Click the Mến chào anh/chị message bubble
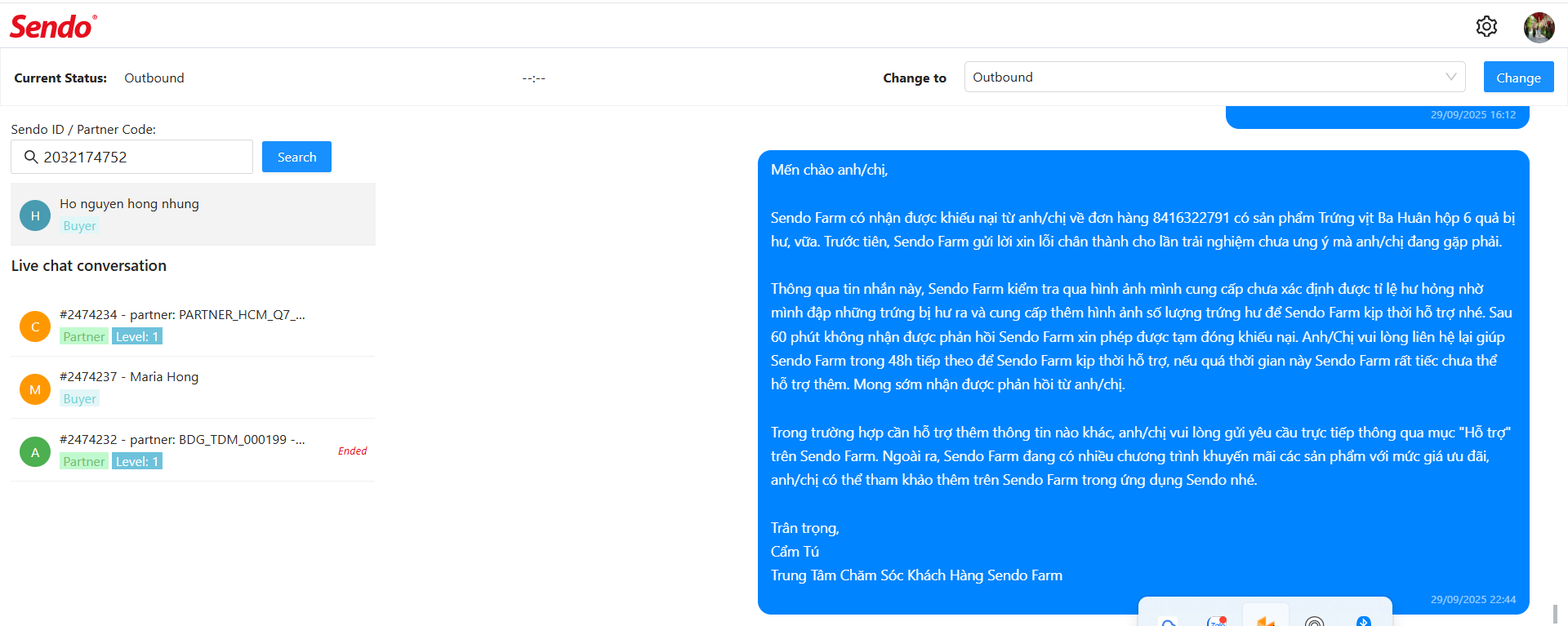Viewport: 1568px width, 626px height. 1143,382
